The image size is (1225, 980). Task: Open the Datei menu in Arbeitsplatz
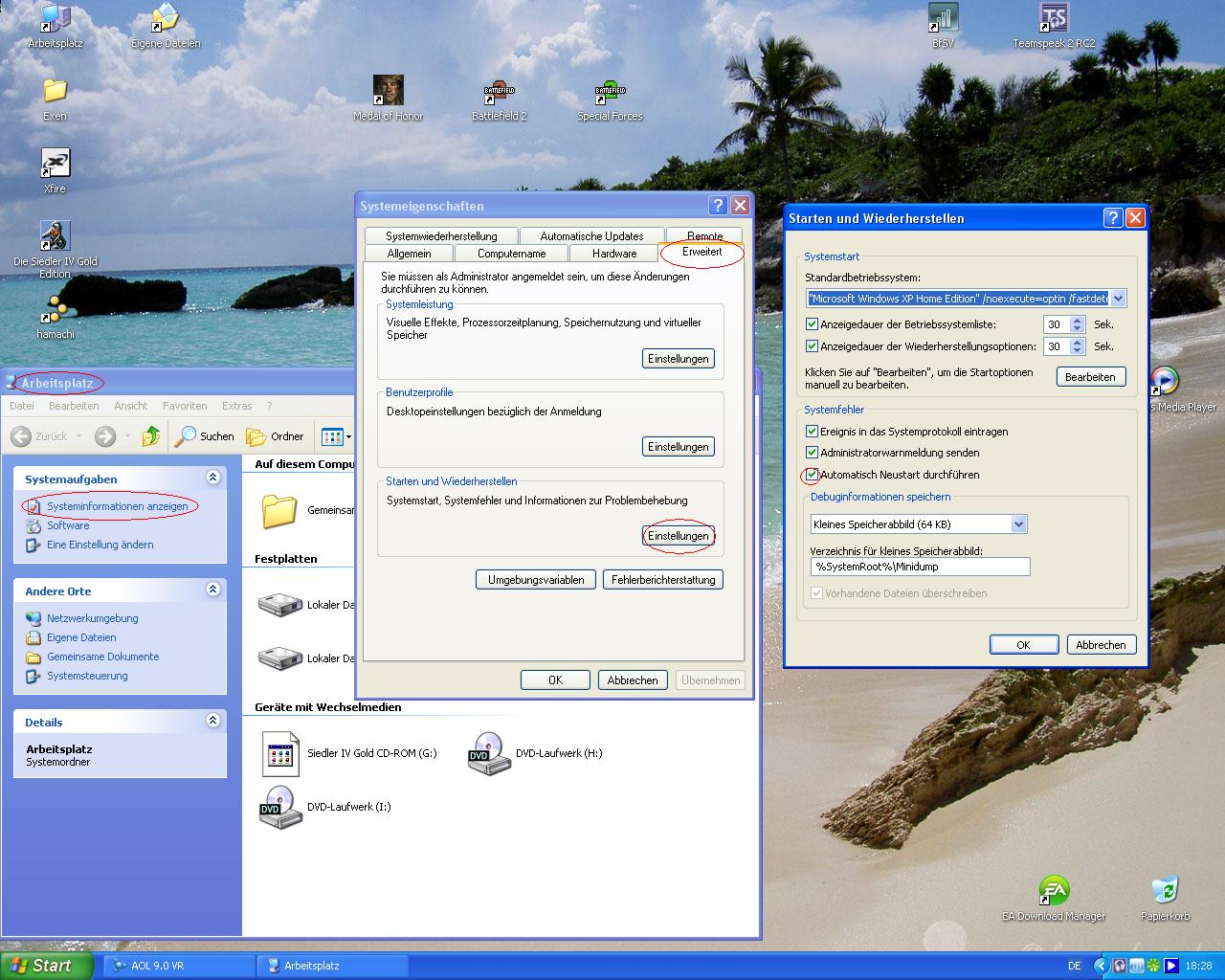click(22, 406)
